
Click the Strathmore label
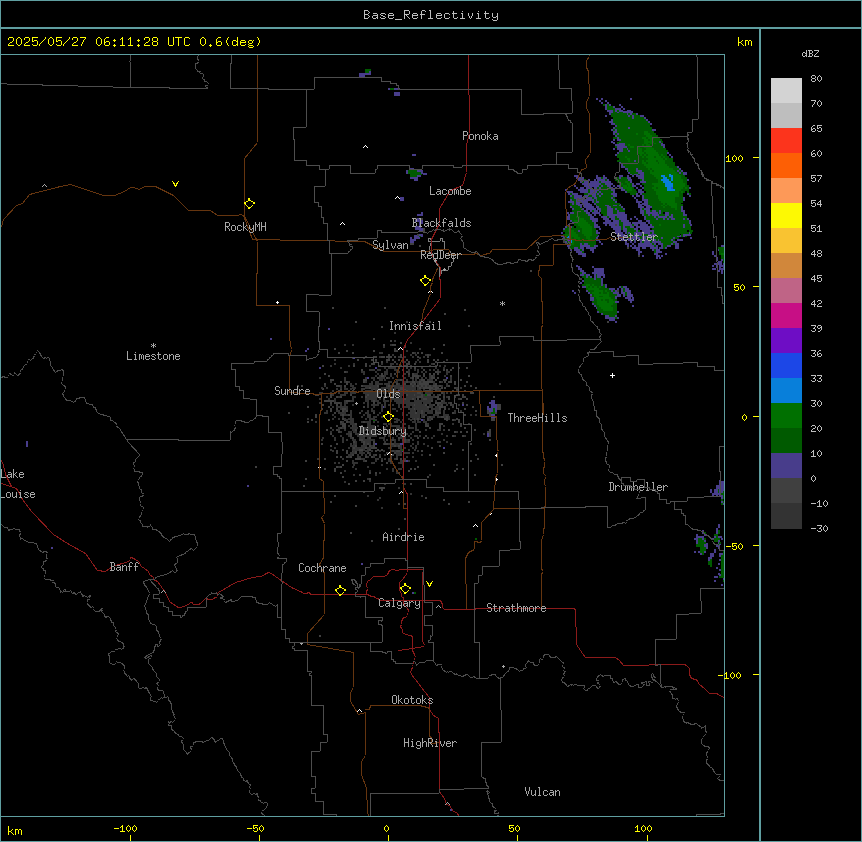tap(516, 608)
